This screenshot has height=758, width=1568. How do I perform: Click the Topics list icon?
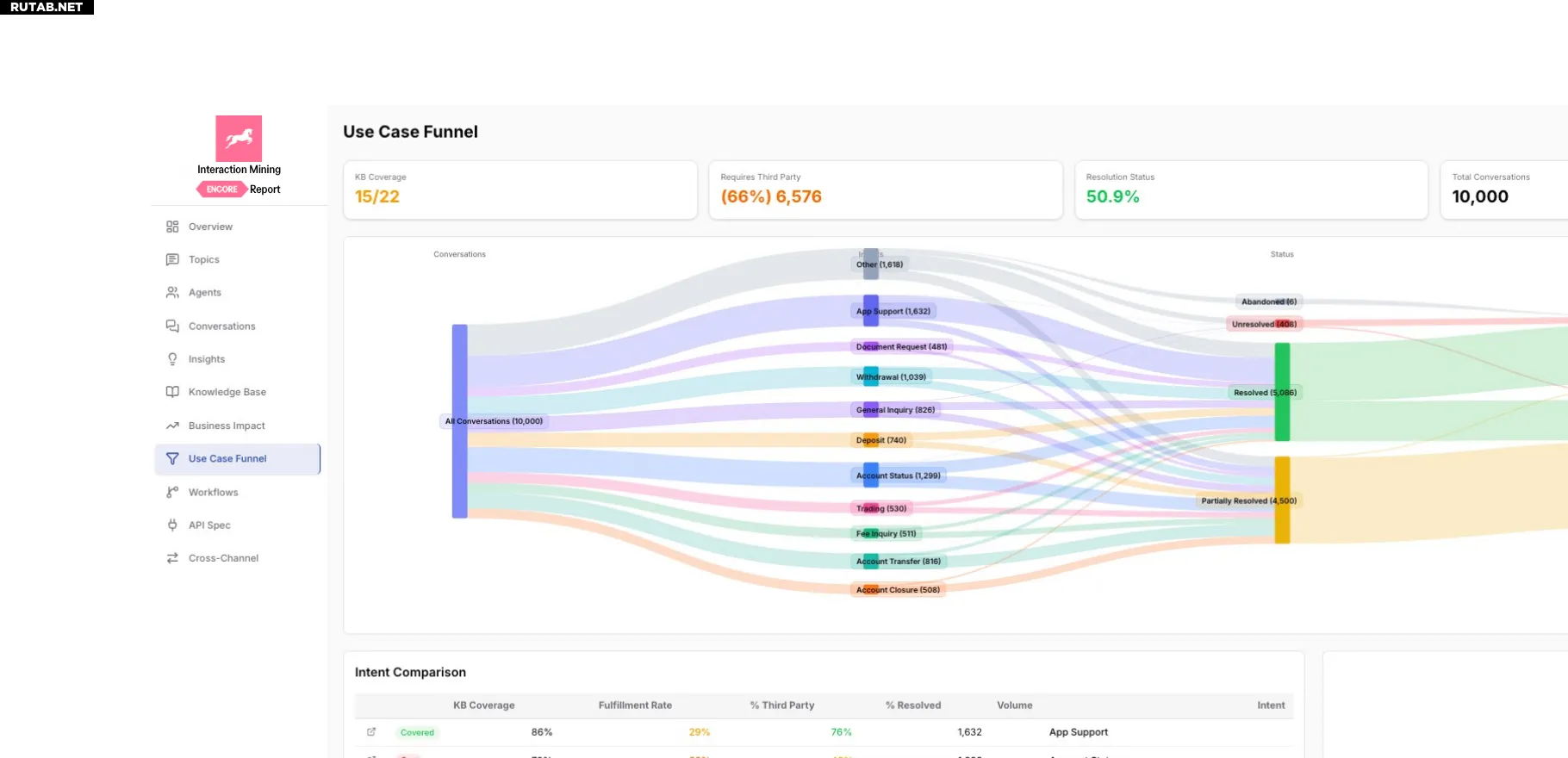(x=172, y=259)
